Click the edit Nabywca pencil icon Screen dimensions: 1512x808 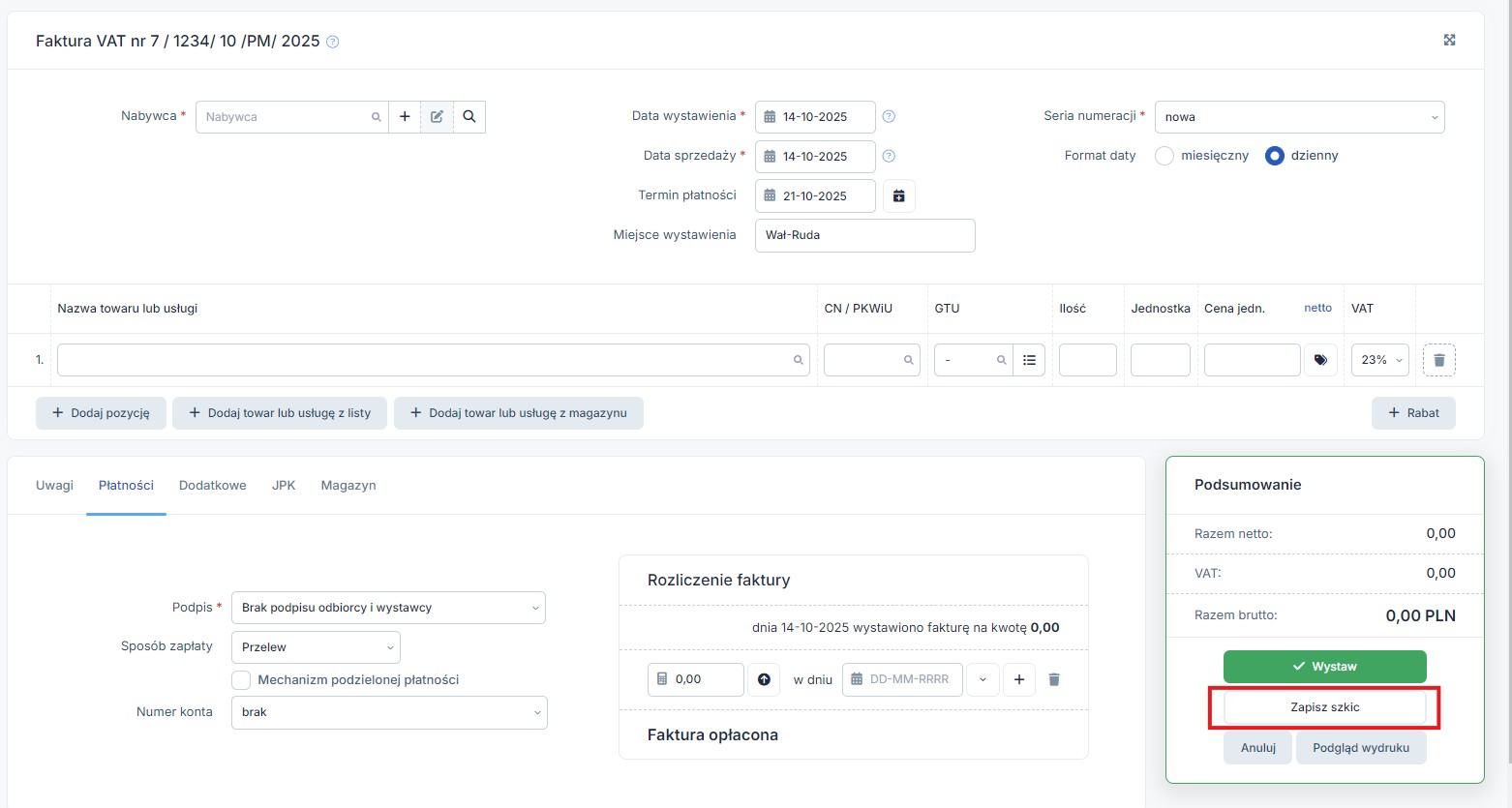pos(437,117)
